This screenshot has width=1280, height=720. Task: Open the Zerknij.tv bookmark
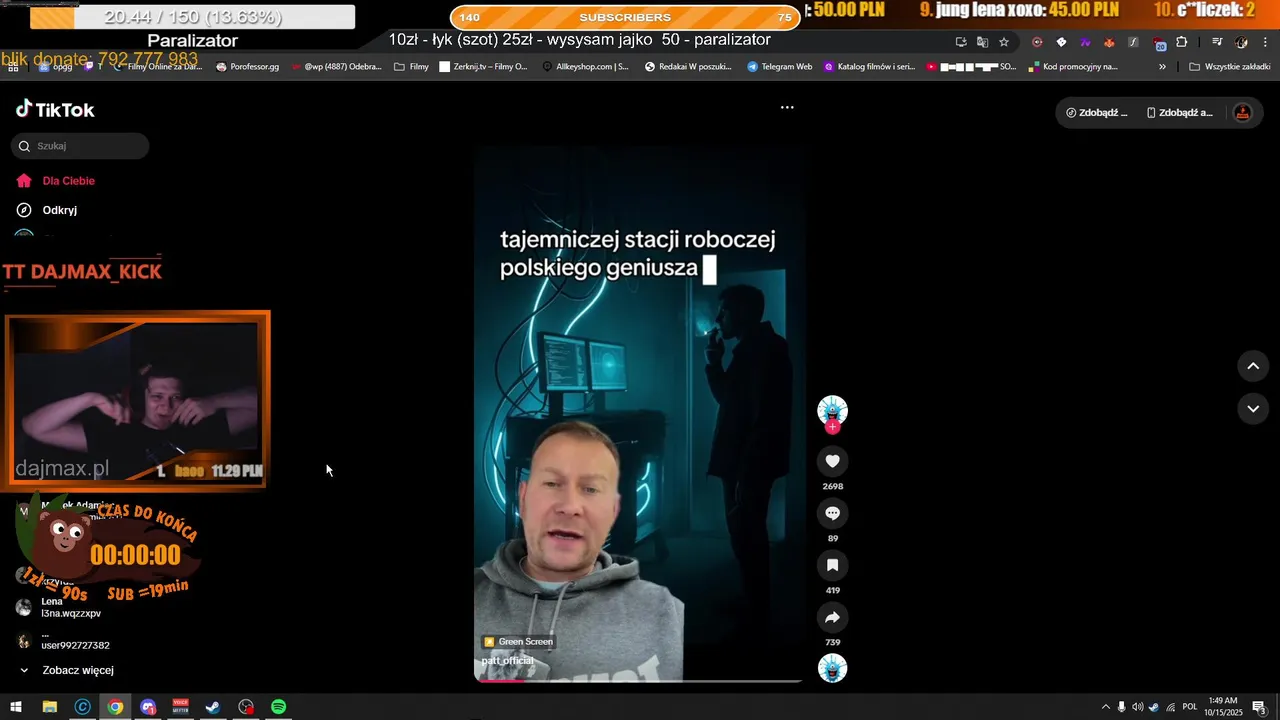pos(483,67)
